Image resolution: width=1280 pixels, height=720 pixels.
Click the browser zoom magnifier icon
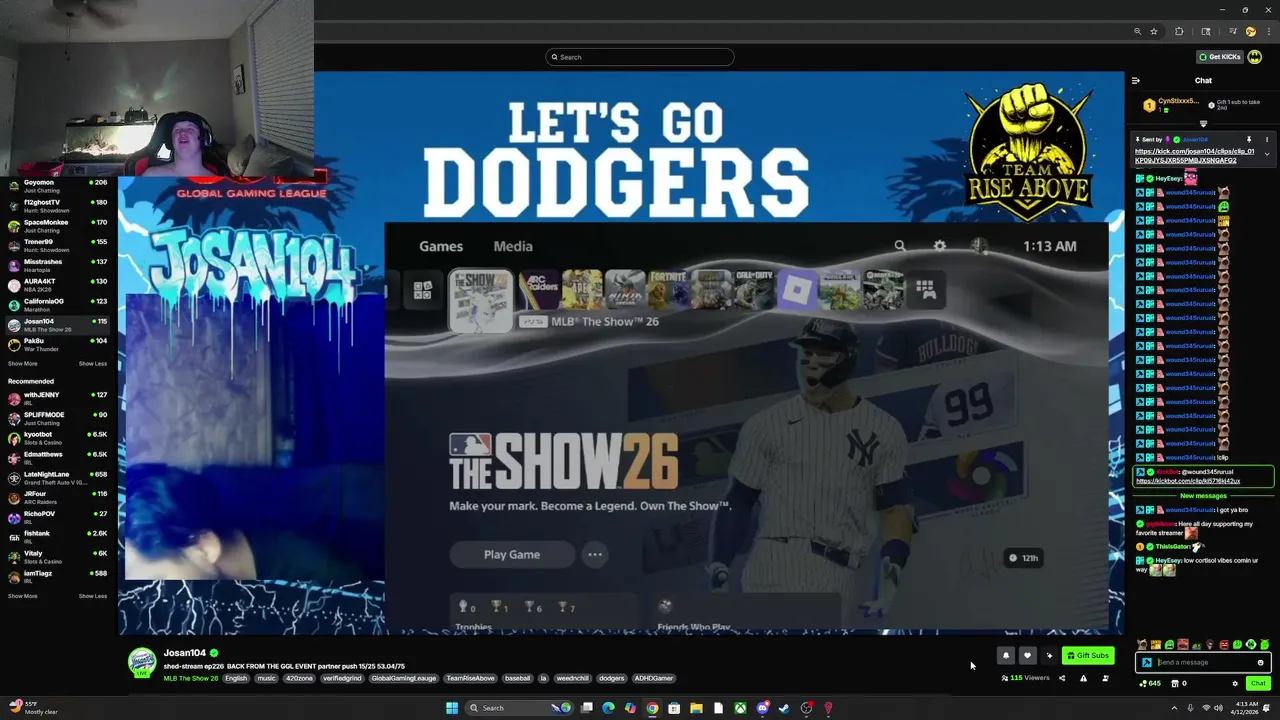click(x=1138, y=32)
